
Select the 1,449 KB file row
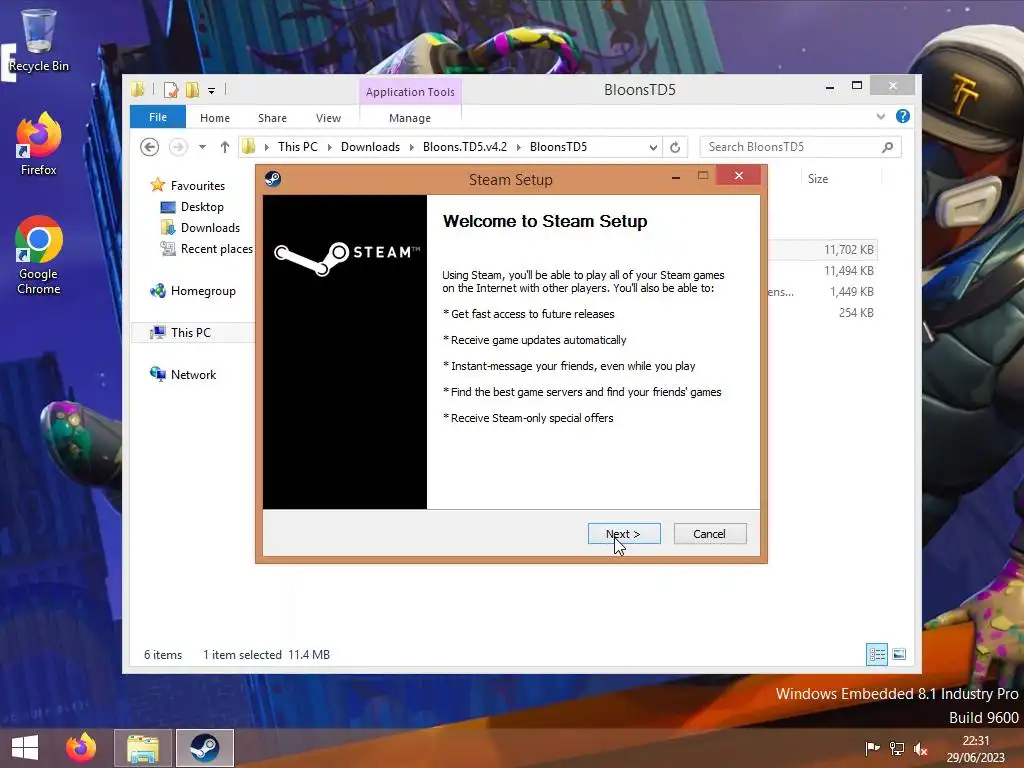pos(822,291)
